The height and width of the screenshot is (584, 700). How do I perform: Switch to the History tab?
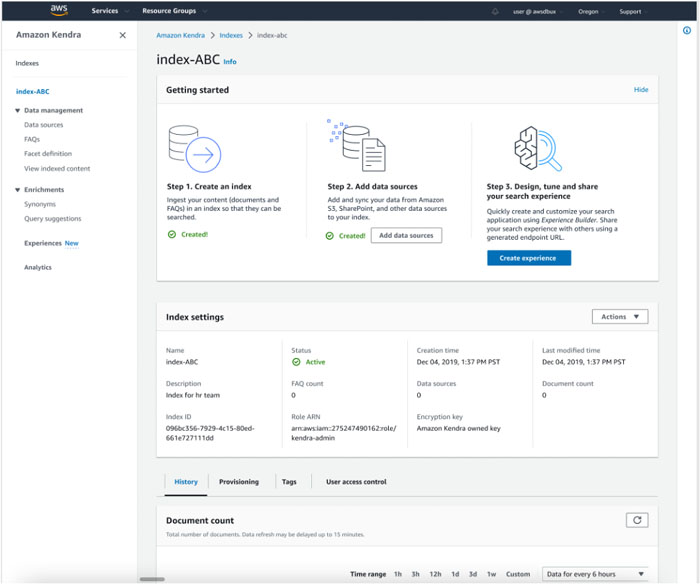click(186, 482)
